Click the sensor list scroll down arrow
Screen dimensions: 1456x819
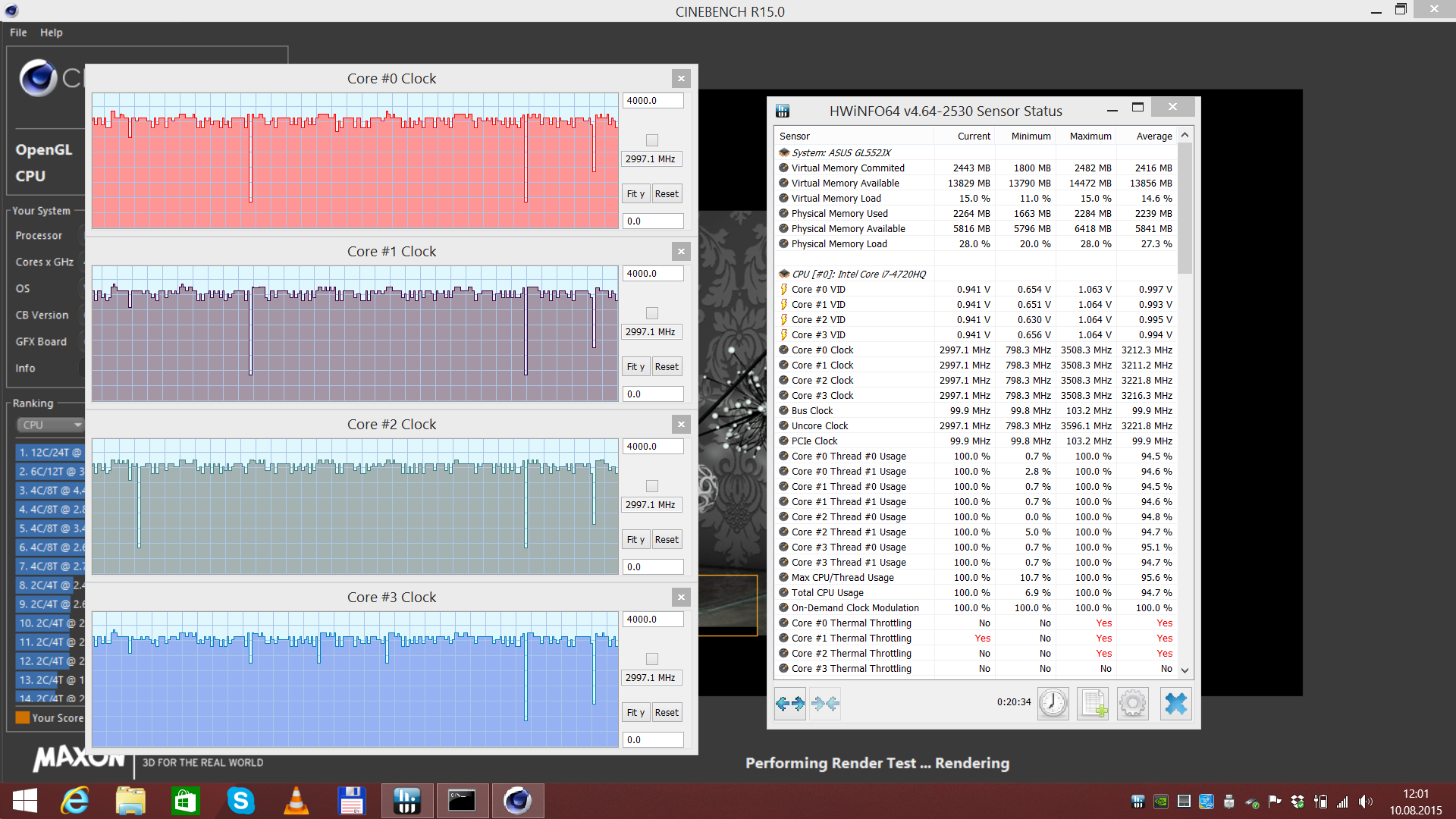[x=1185, y=670]
